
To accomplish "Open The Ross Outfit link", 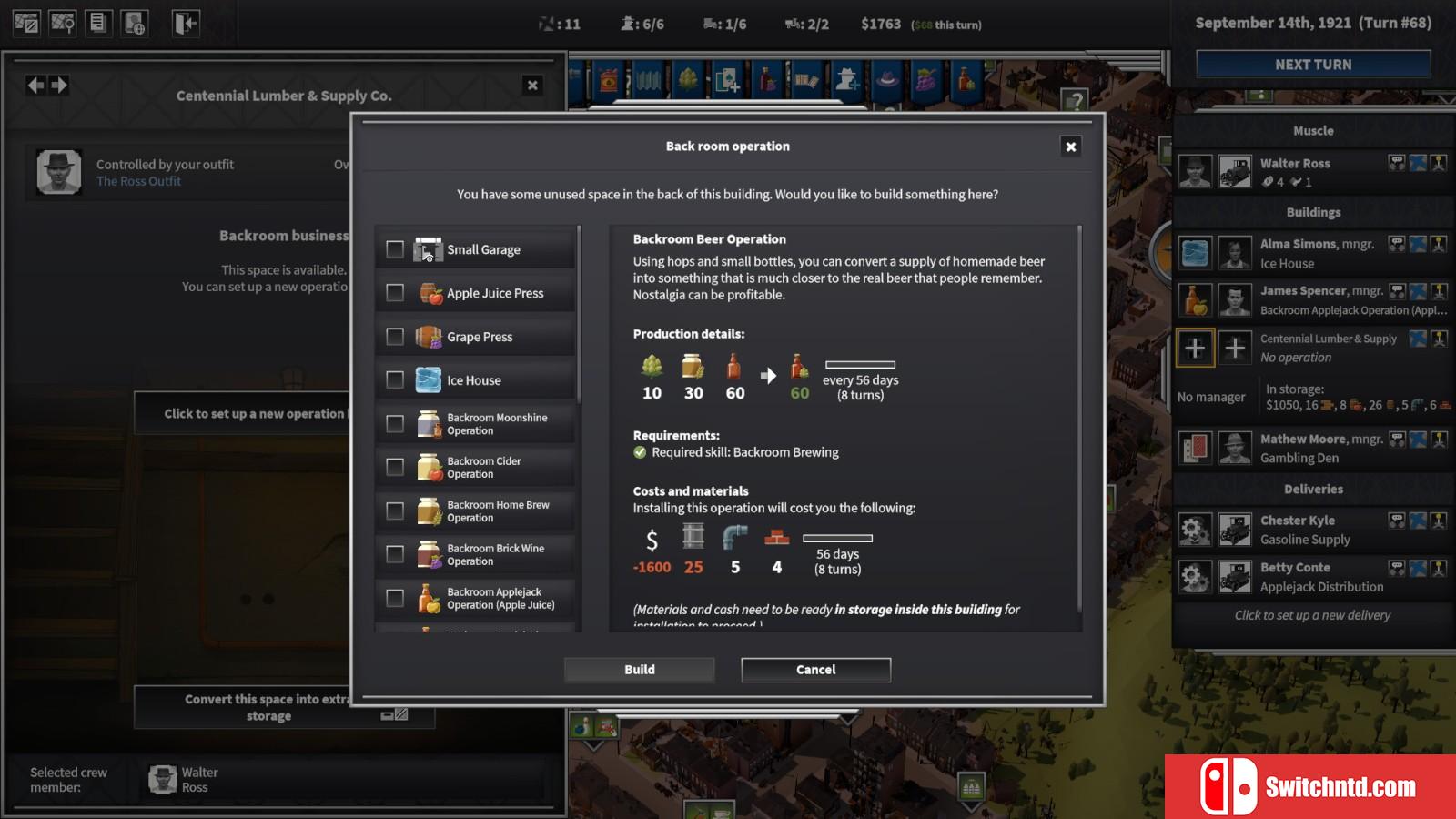I will (138, 181).
